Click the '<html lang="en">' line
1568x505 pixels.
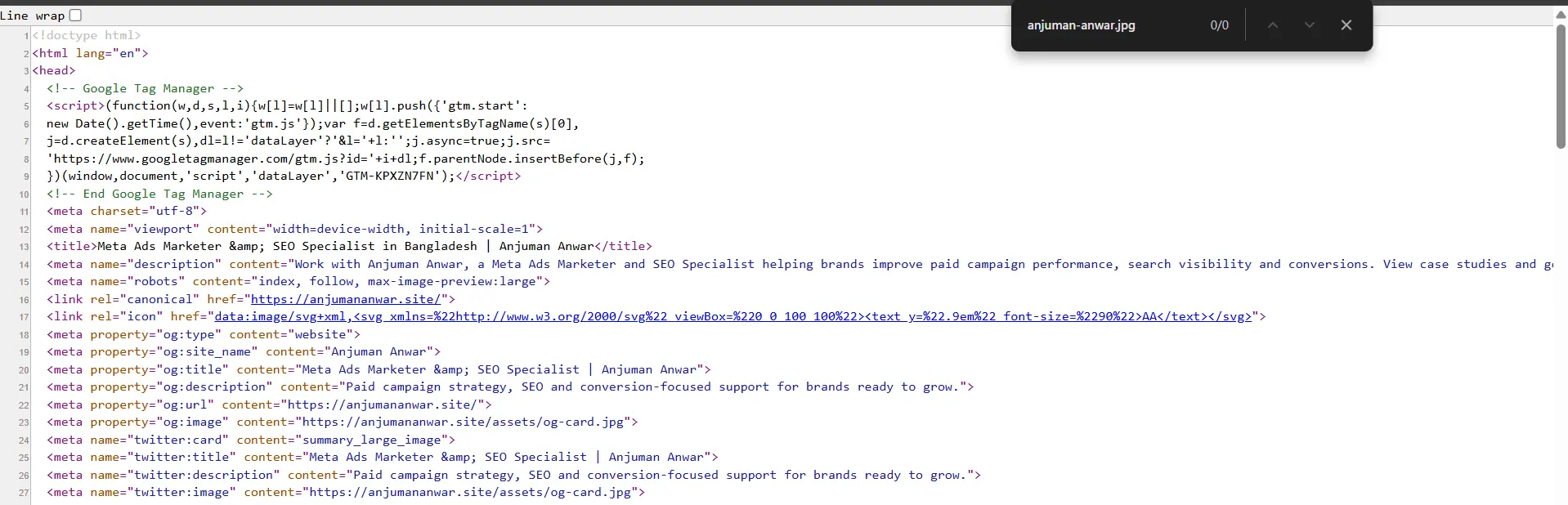(91, 53)
